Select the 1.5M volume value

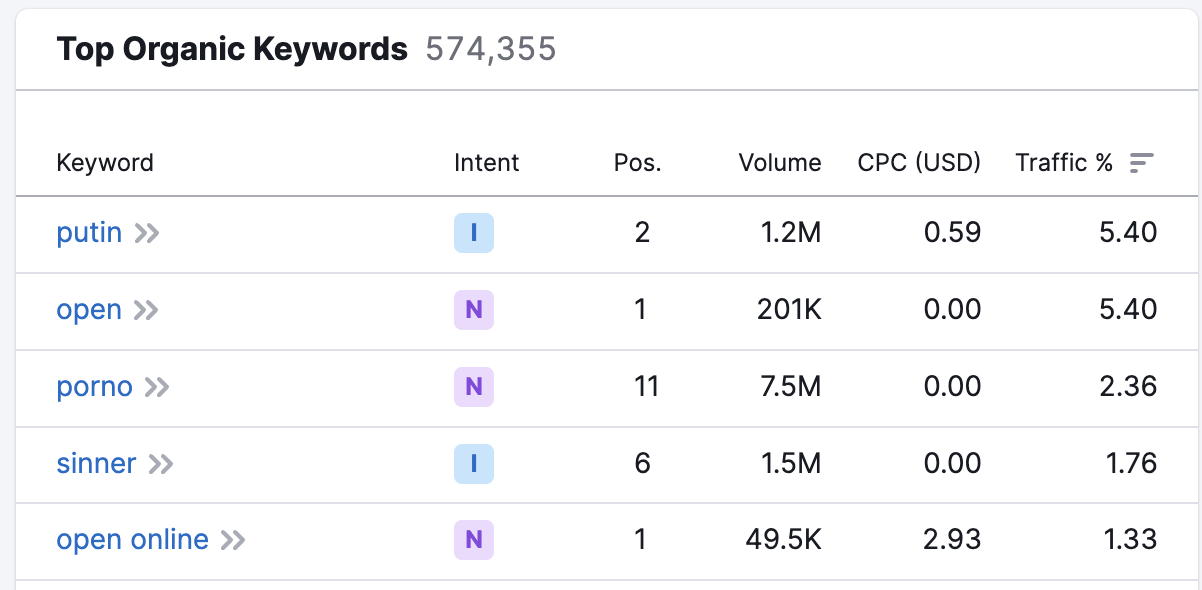pyautogui.click(x=790, y=465)
